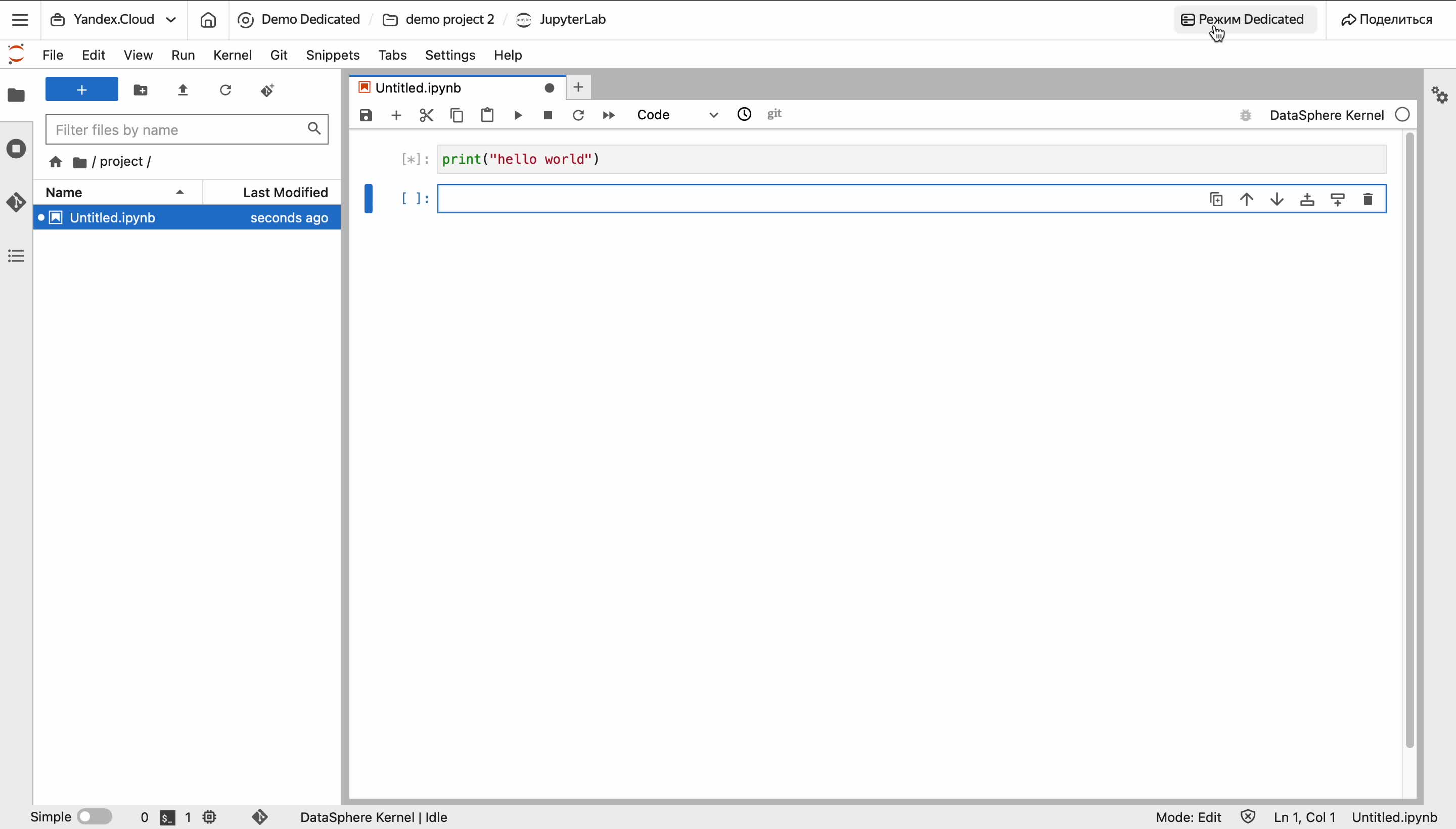The image size is (1456, 829).
Task: Click the Режим Dedicated button
Action: click(1243, 19)
